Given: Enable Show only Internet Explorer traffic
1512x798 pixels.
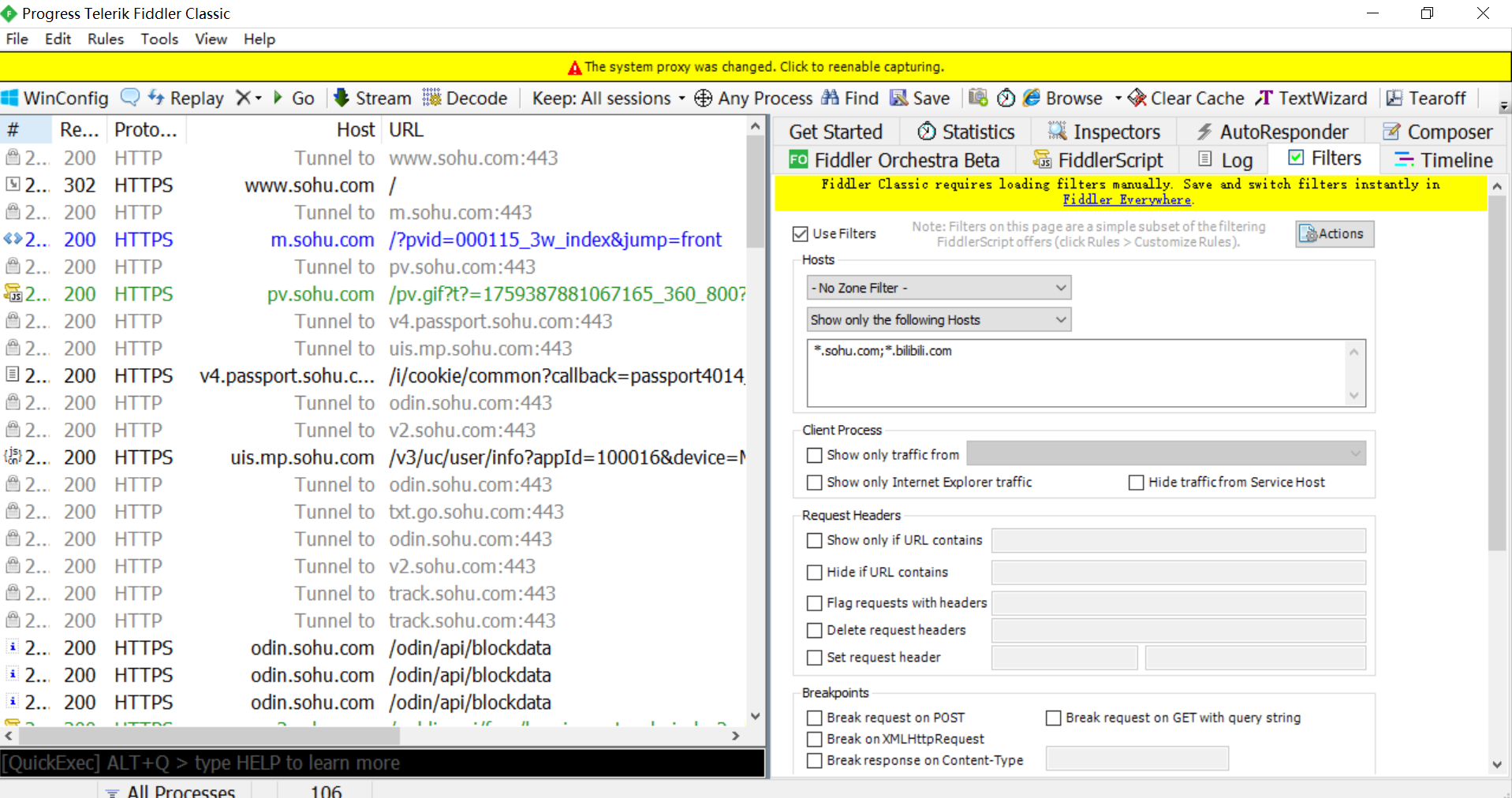Looking at the screenshot, I should click(815, 482).
